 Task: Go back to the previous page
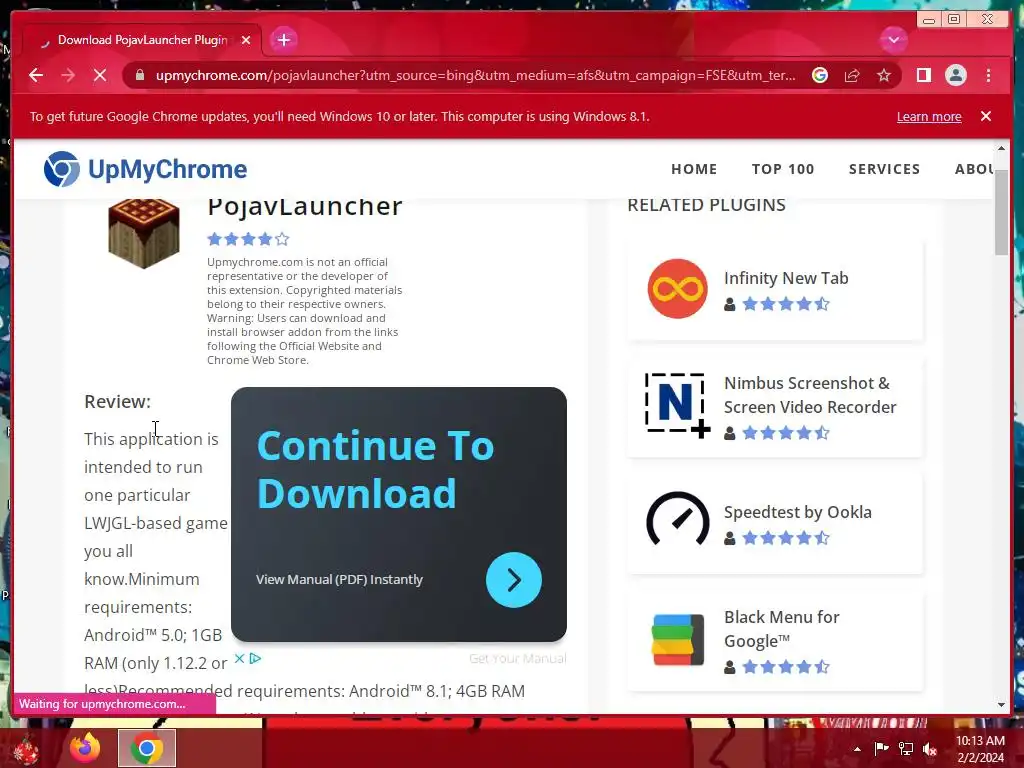[36, 75]
